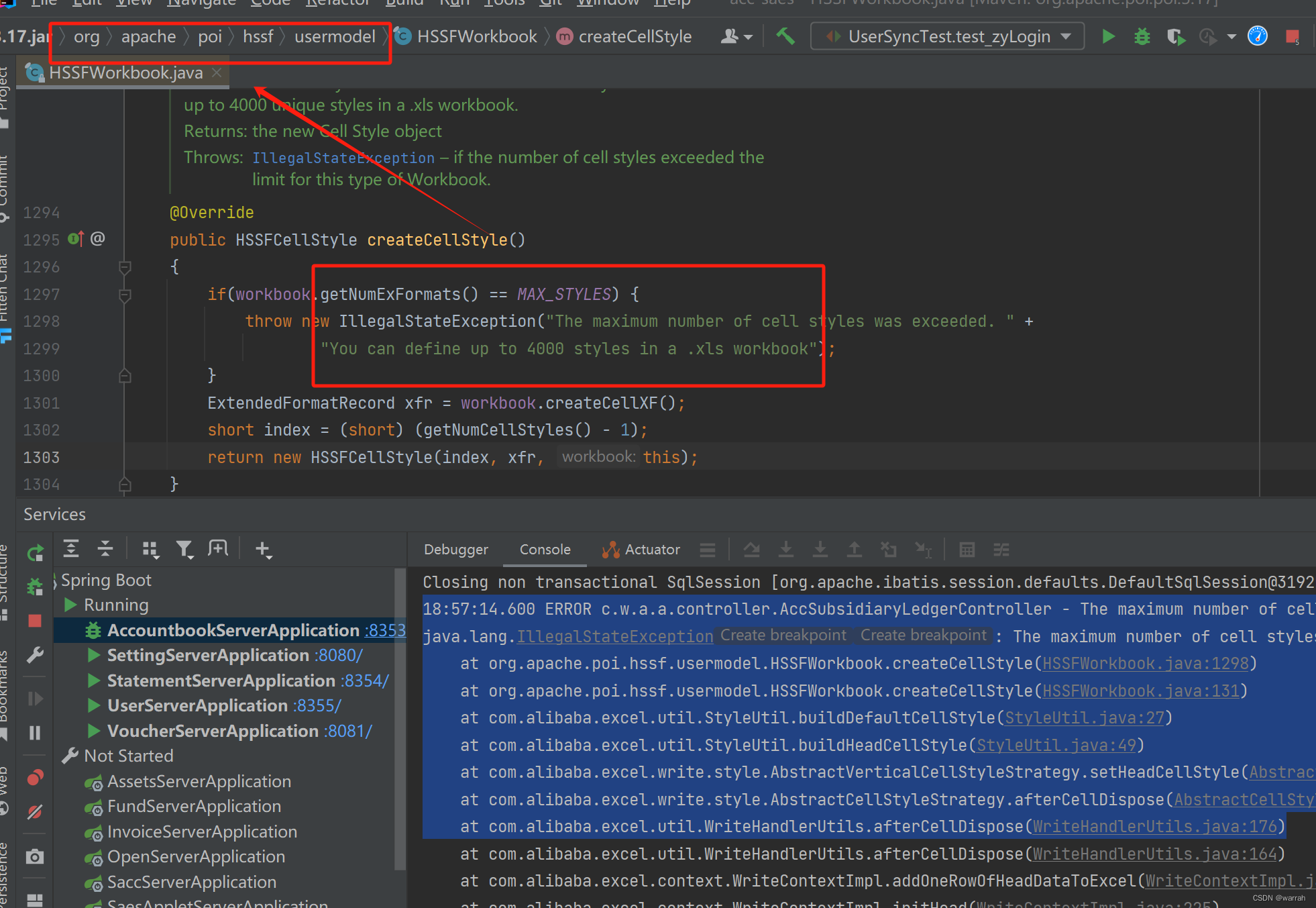
Task: Click the HSSFWorkbook class breadcrumb
Action: (467, 36)
